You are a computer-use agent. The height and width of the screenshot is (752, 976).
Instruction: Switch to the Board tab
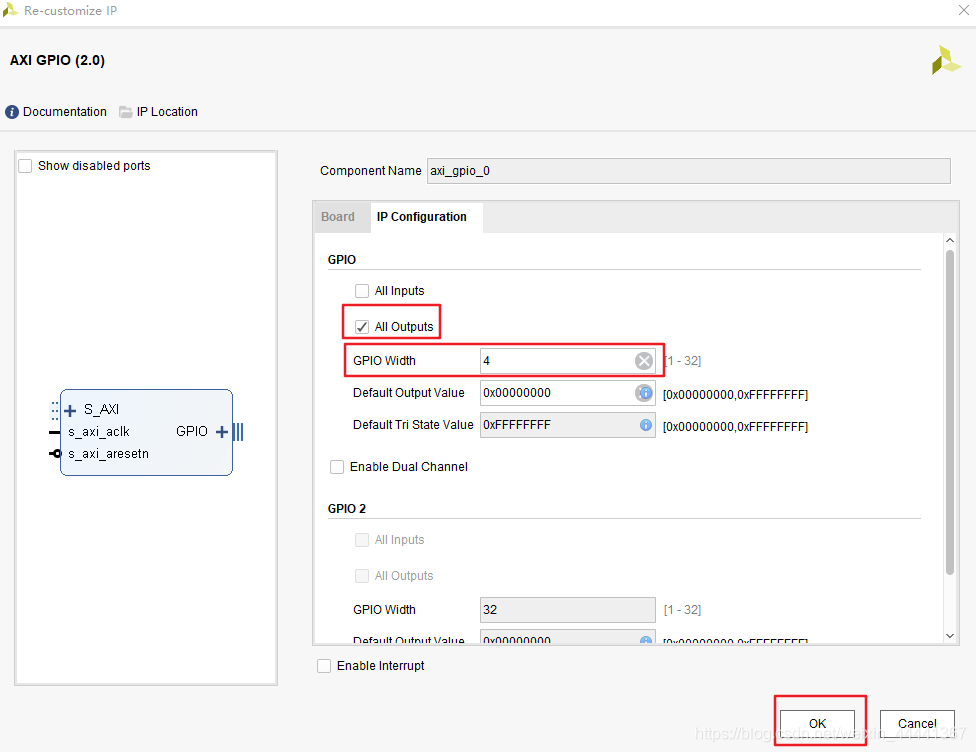(x=338, y=217)
